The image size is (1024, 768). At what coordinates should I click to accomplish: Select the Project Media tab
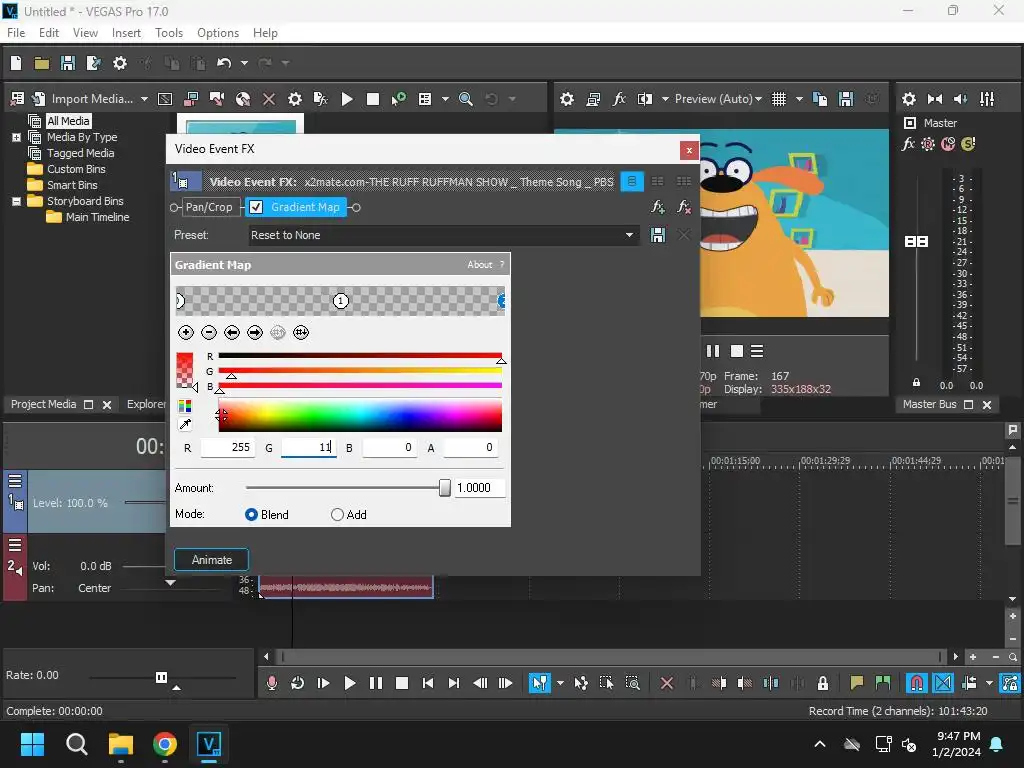[x=43, y=404]
